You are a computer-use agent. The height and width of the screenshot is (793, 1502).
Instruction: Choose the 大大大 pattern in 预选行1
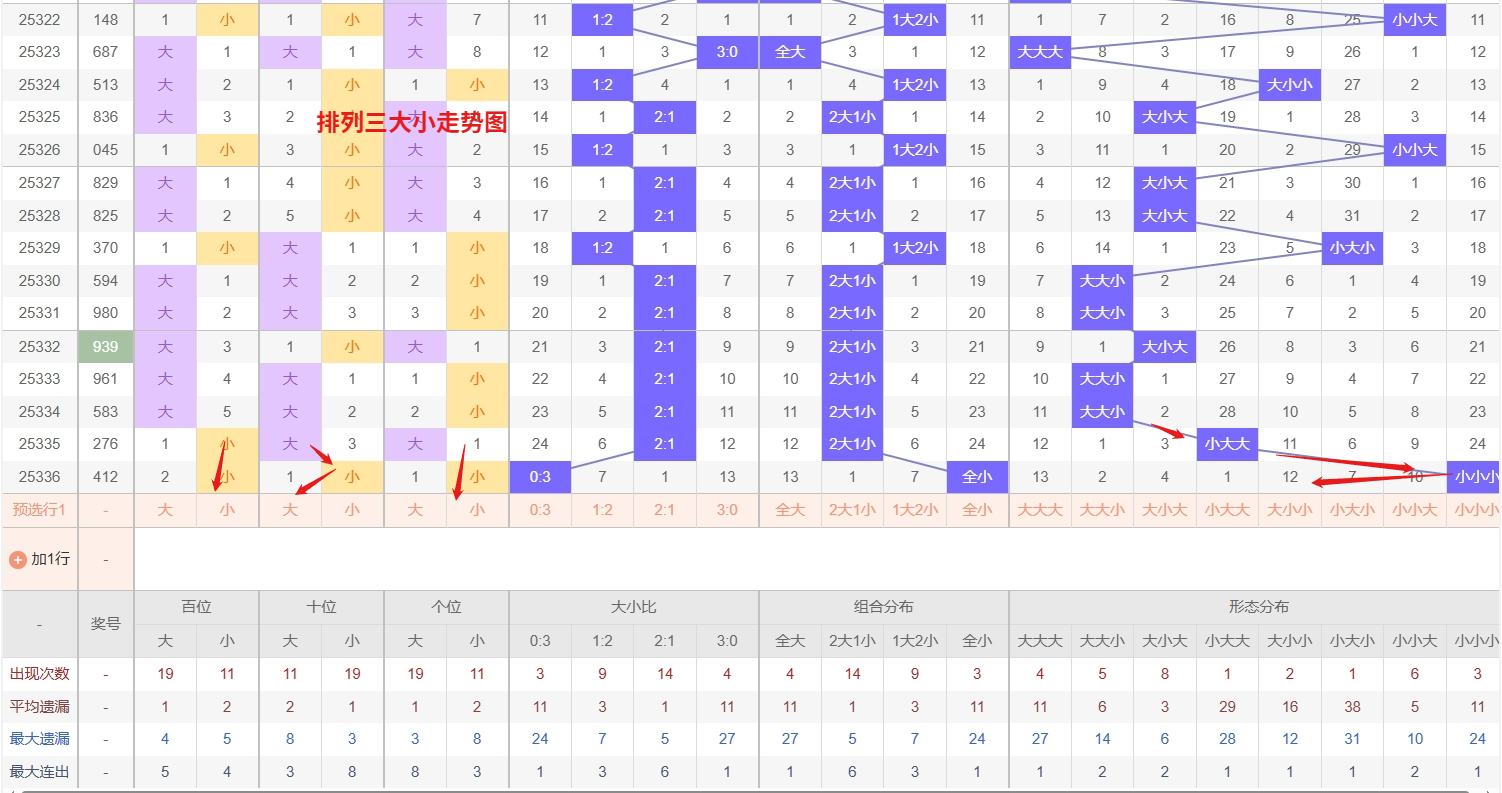click(x=1040, y=510)
